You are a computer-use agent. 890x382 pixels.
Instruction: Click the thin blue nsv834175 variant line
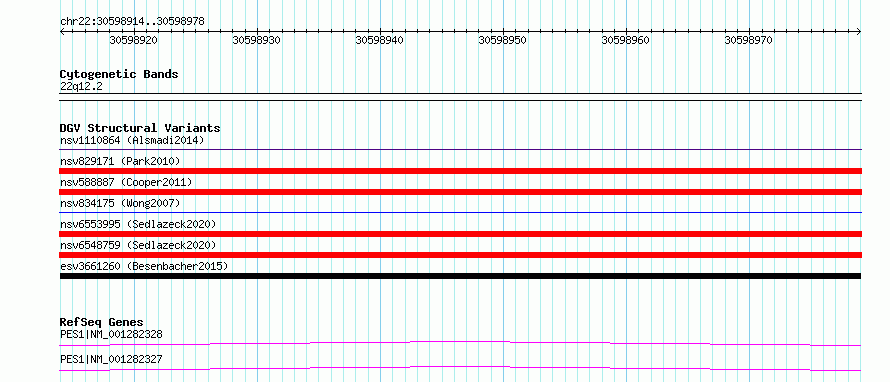pyautogui.click(x=460, y=213)
